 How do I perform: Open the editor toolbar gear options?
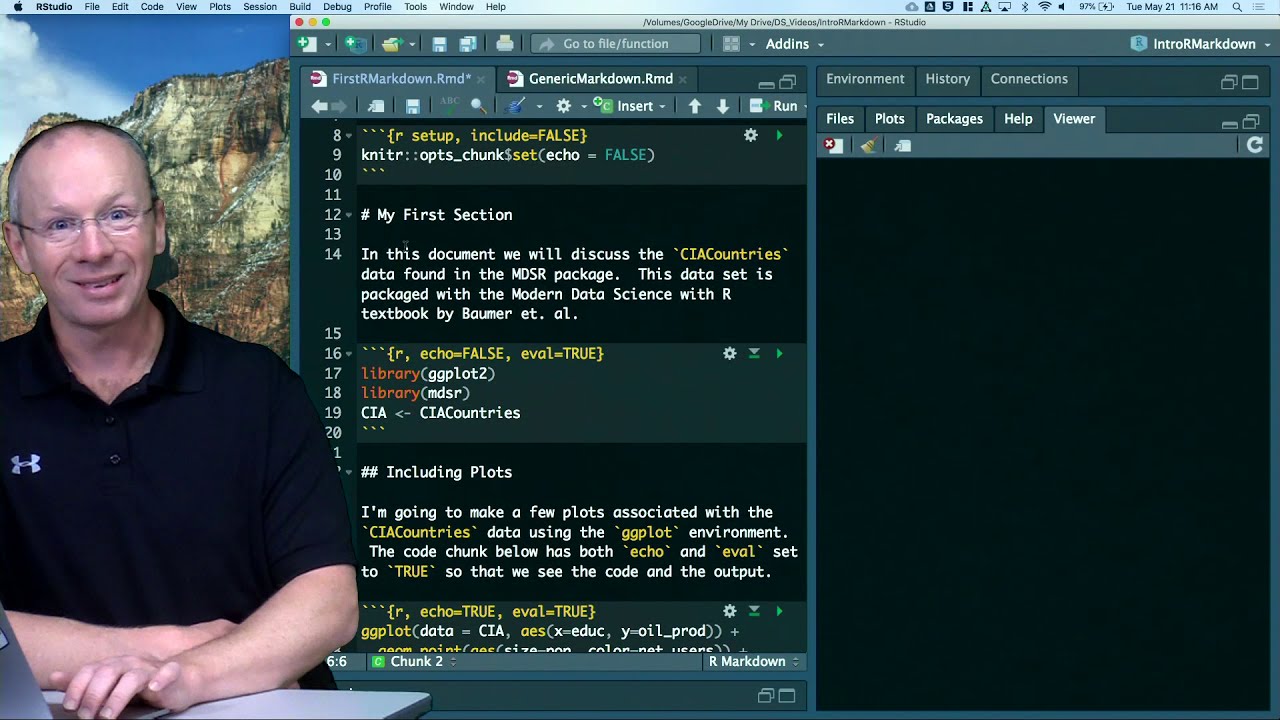click(564, 106)
